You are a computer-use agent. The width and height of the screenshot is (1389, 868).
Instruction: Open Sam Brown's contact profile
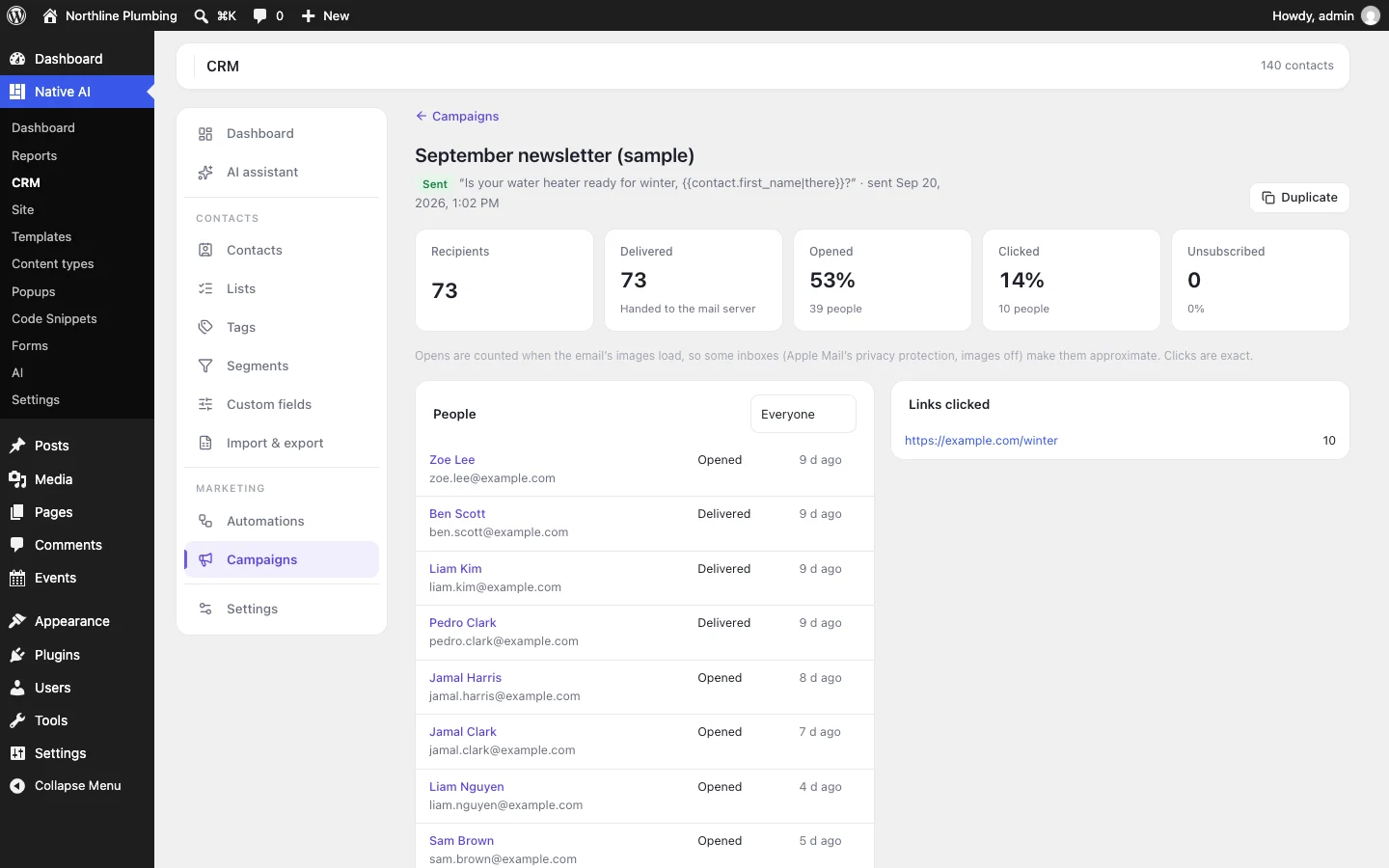[461, 841]
